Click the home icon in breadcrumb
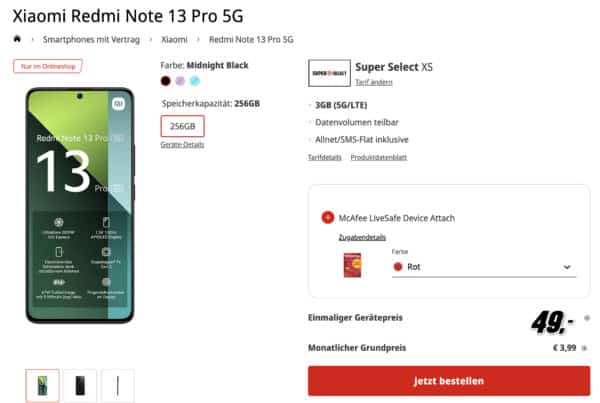The image size is (600, 403). 17,39
